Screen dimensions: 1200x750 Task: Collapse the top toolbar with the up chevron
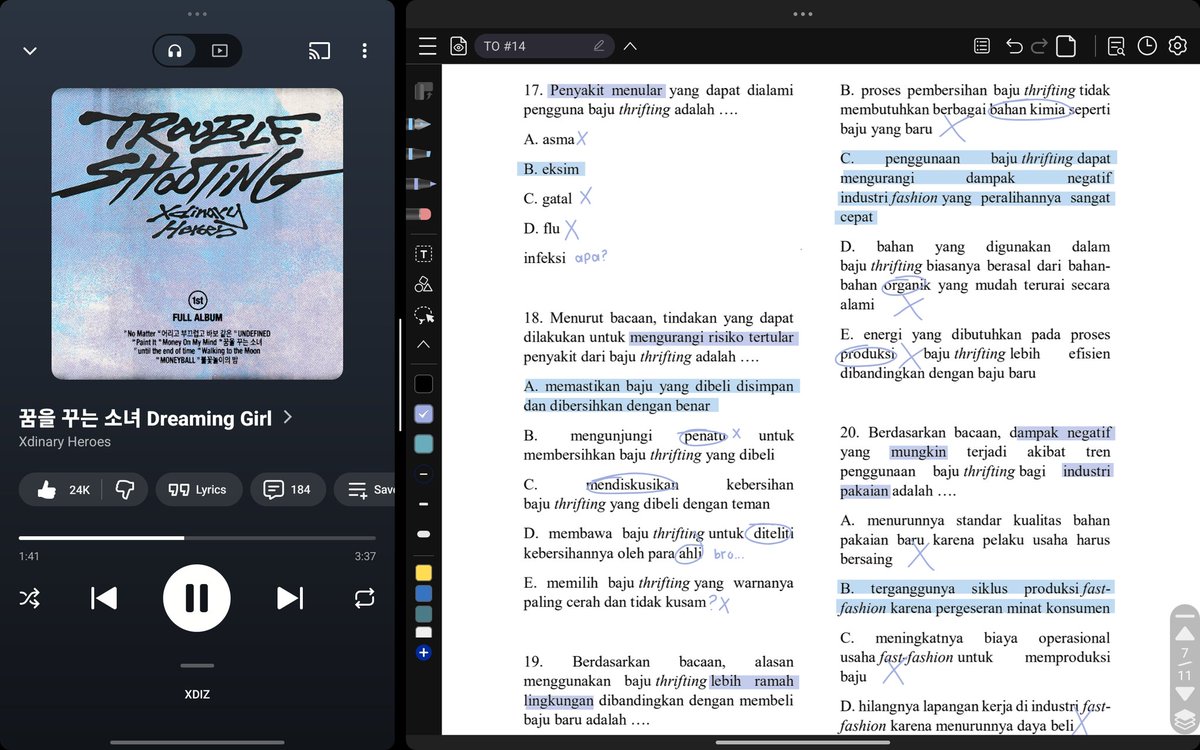(630, 46)
